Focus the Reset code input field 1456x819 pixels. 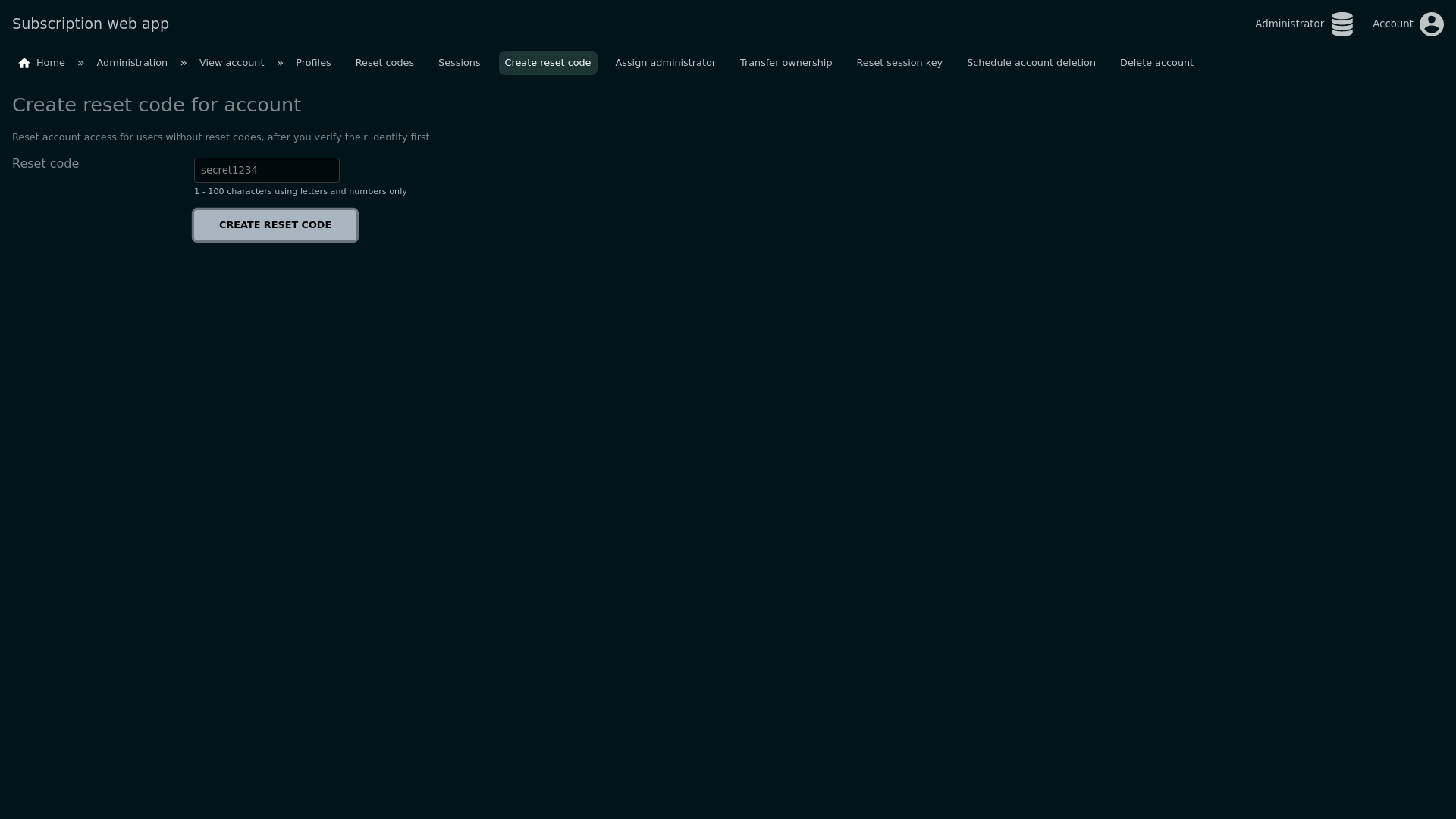pos(266,170)
